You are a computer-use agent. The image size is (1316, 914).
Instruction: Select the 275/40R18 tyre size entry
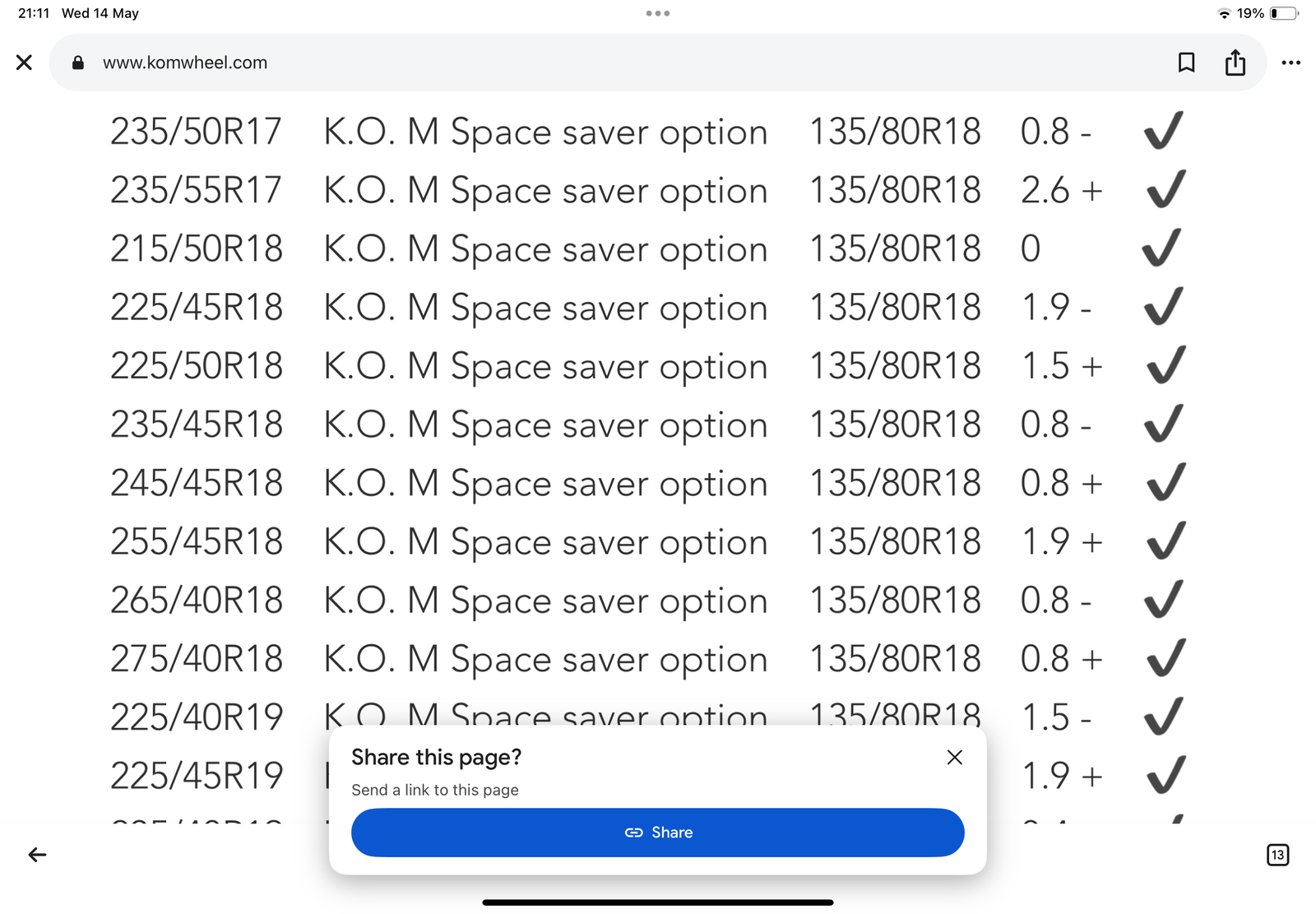click(197, 658)
